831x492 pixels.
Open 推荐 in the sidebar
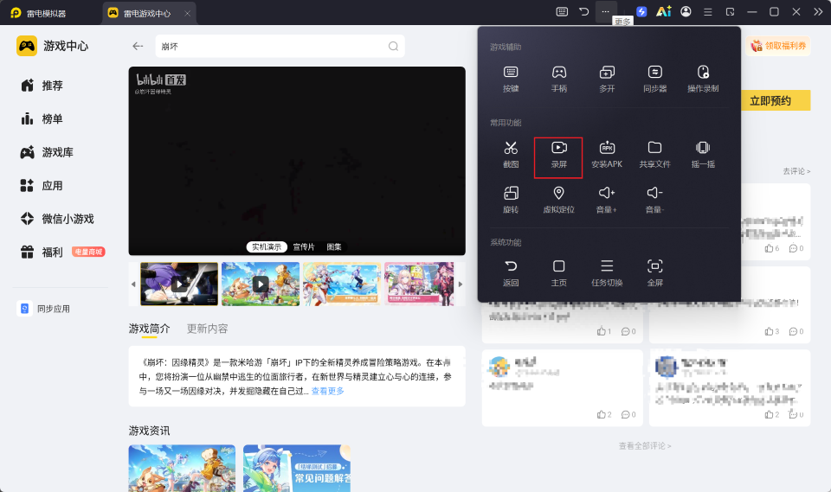point(42,85)
